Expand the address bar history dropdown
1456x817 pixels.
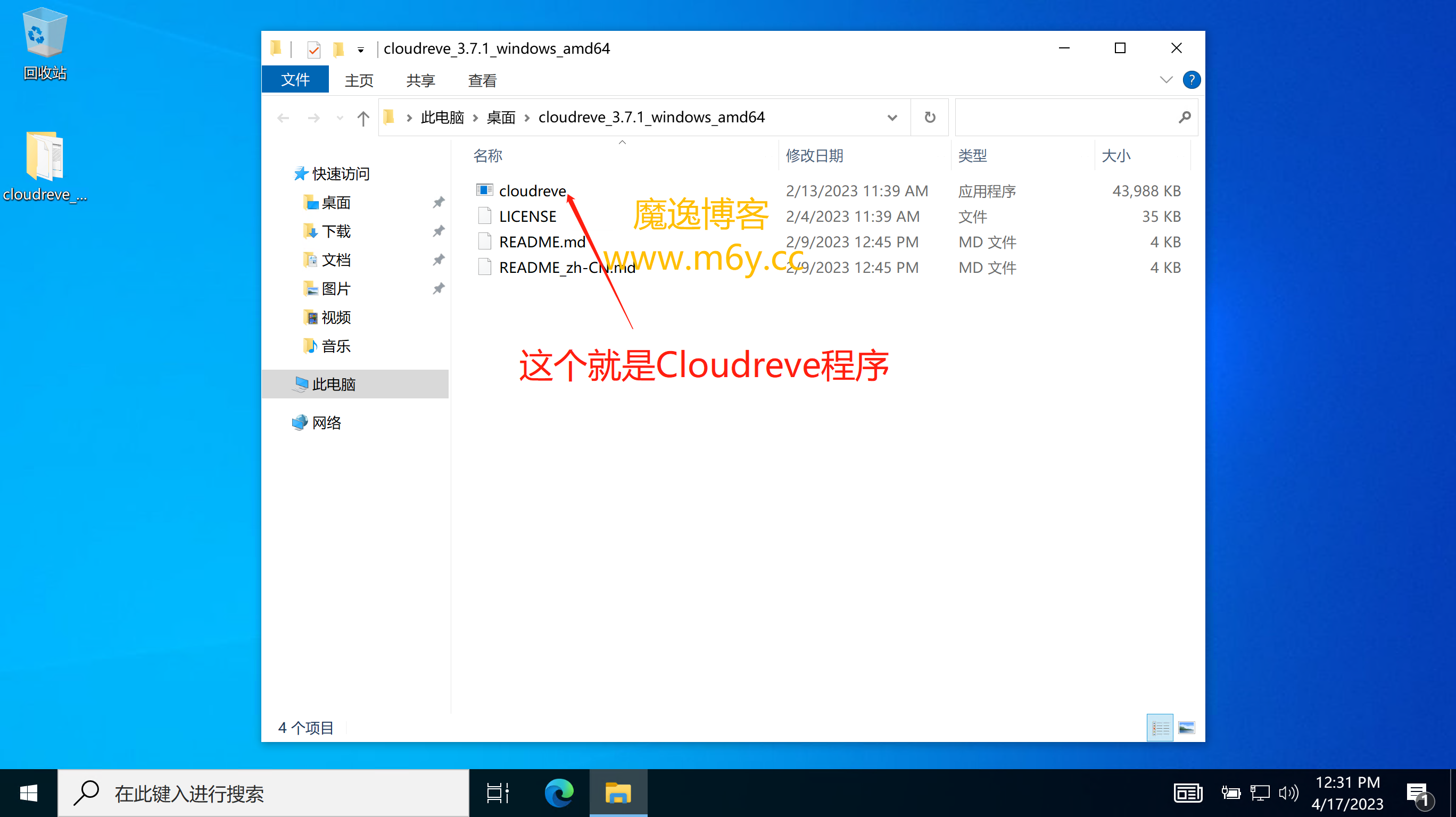pyautogui.click(x=892, y=118)
